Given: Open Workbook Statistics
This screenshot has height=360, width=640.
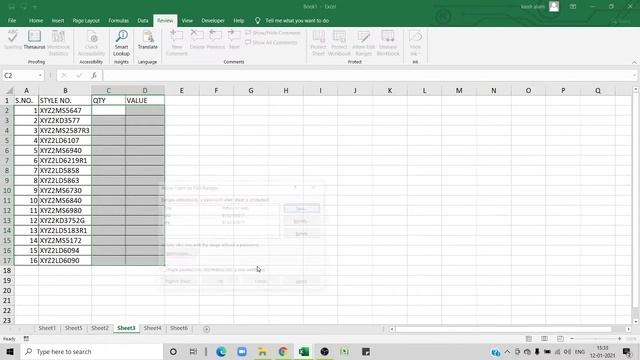Looking at the screenshot, I should (x=58, y=42).
